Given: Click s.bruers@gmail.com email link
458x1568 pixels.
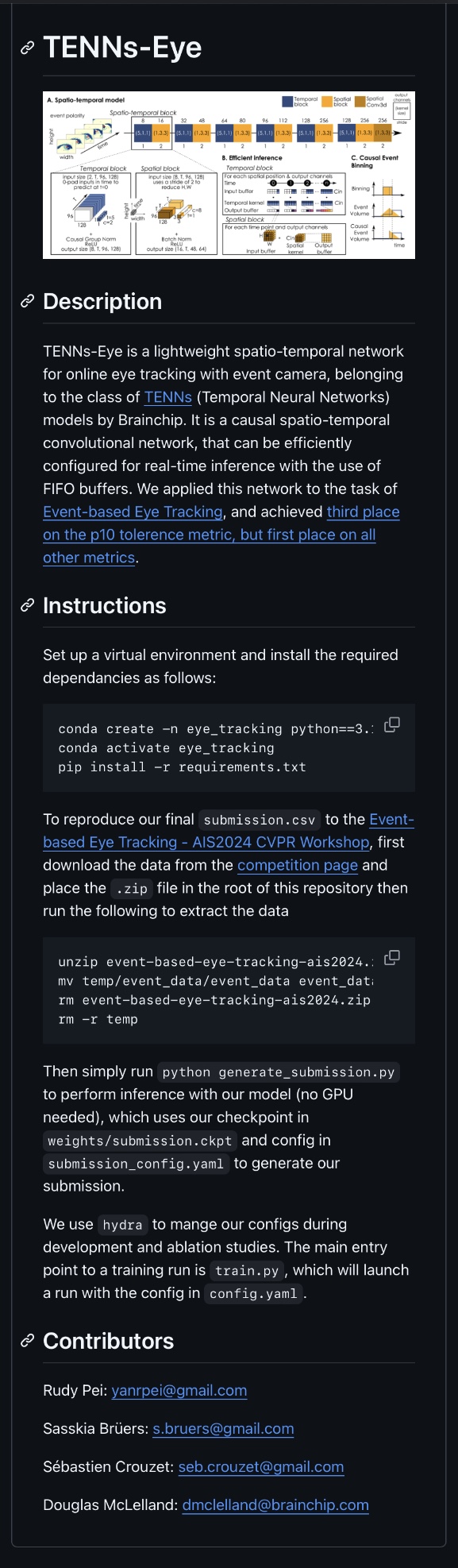Looking at the screenshot, I should [x=223, y=1429].
